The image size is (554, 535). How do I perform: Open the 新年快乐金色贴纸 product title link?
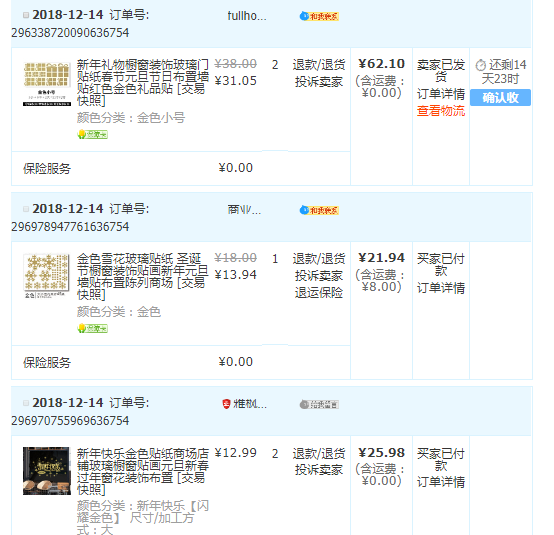(x=143, y=472)
